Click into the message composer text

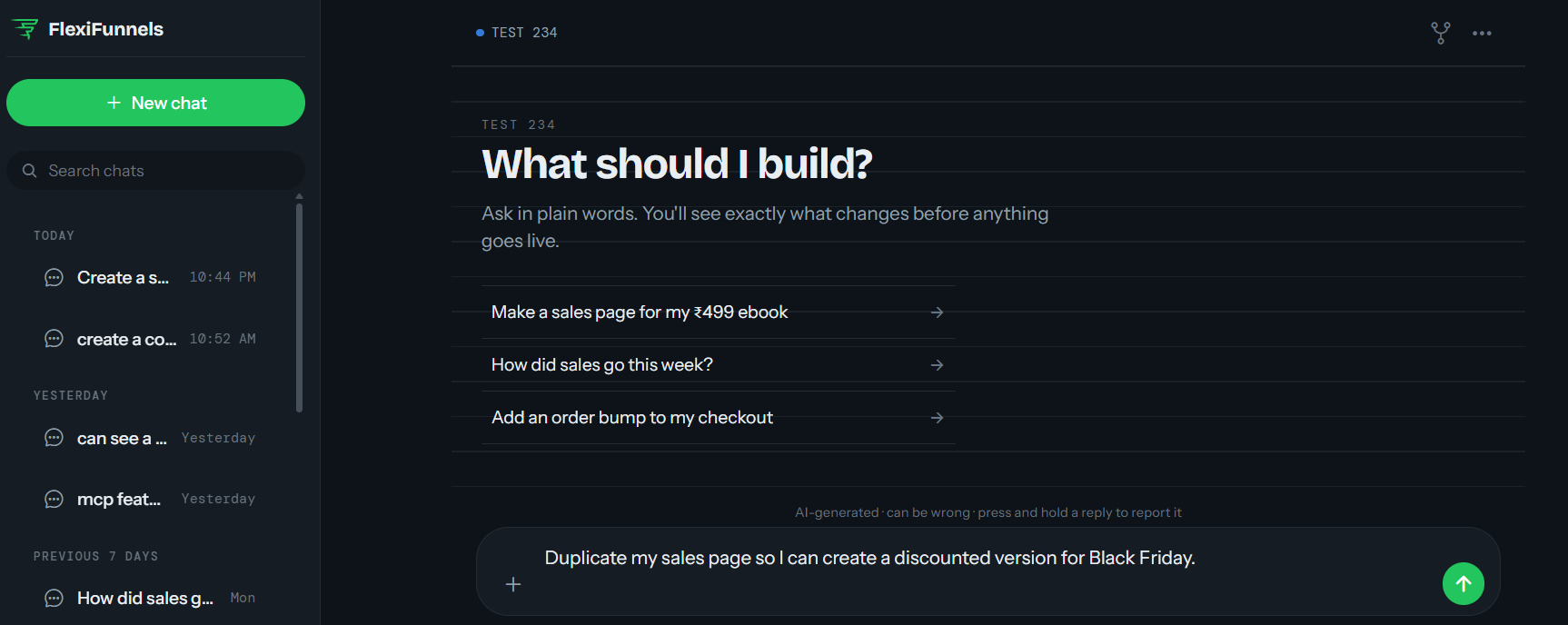(x=869, y=558)
